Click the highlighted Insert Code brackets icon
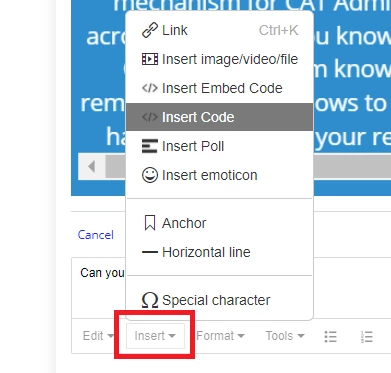Image resolution: width=391 pixels, height=373 pixels. tap(150, 117)
